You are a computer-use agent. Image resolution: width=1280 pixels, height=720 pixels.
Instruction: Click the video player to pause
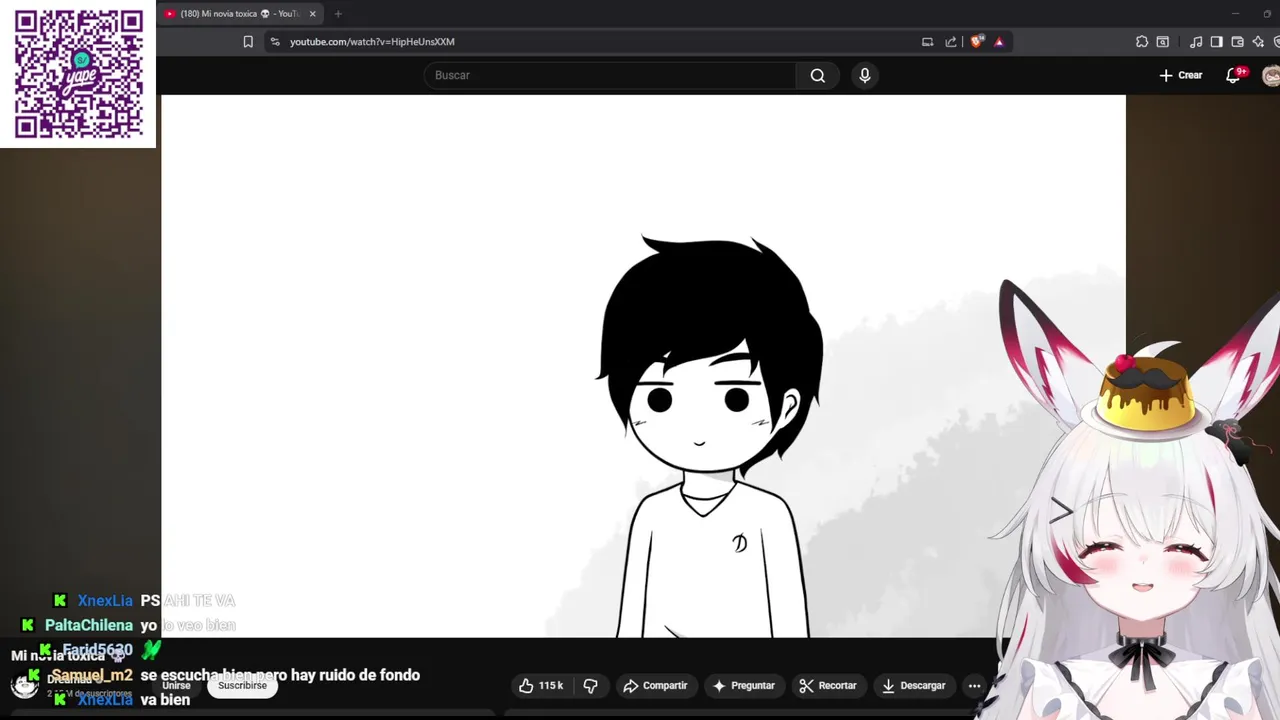643,365
